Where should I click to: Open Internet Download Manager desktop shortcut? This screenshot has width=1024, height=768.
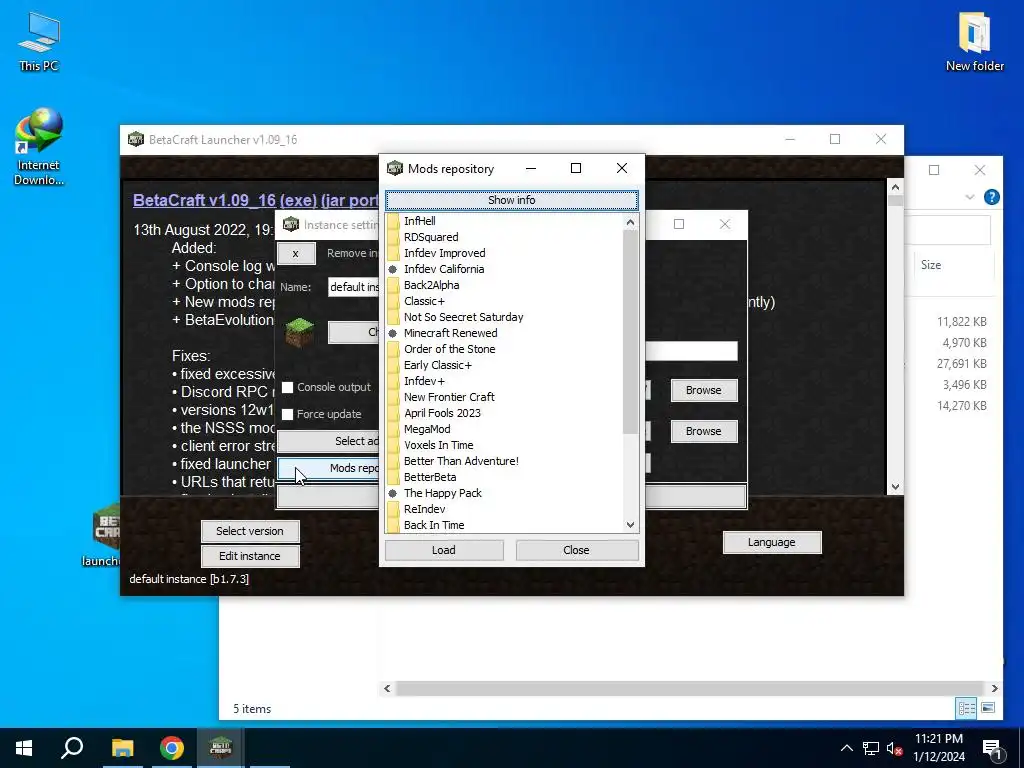39,147
